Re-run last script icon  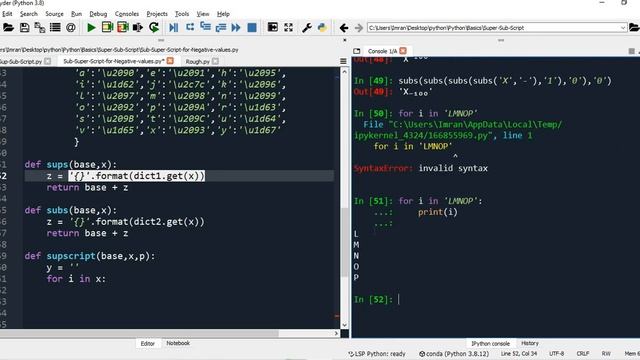coord(154,27)
